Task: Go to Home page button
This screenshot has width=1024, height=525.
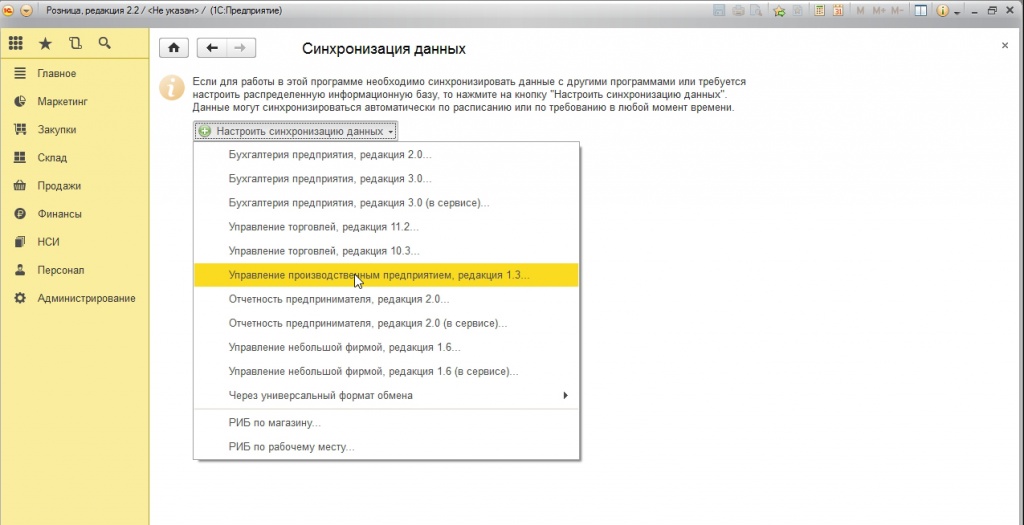Action: click(174, 48)
